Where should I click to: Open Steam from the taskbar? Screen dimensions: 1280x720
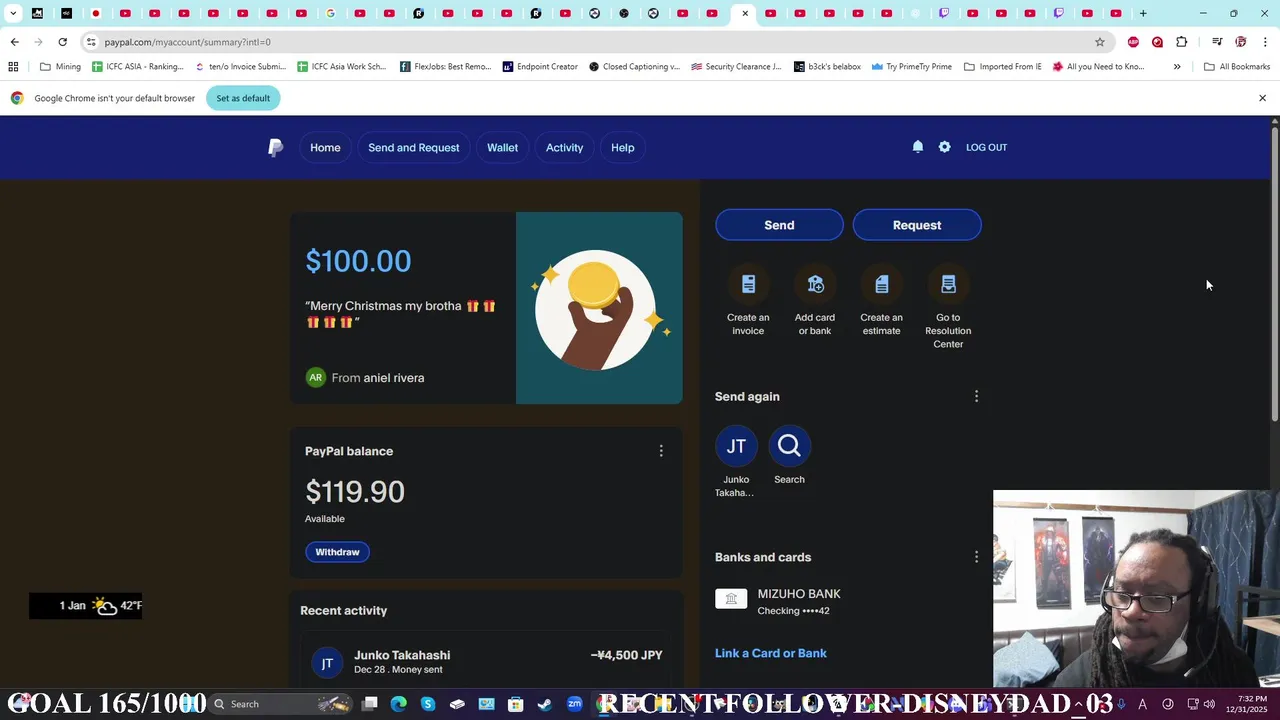pos(545,704)
